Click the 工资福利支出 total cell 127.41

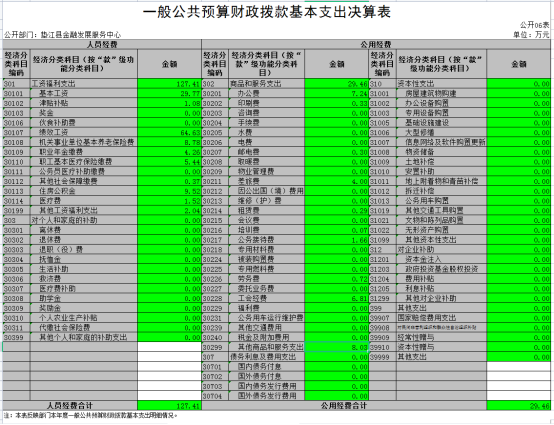pyautogui.click(x=169, y=84)
